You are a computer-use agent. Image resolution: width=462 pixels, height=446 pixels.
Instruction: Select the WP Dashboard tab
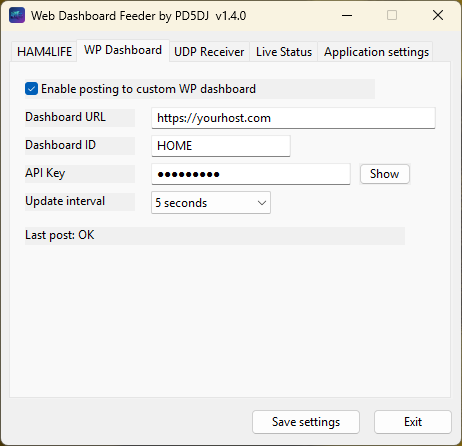pos(123,50)
